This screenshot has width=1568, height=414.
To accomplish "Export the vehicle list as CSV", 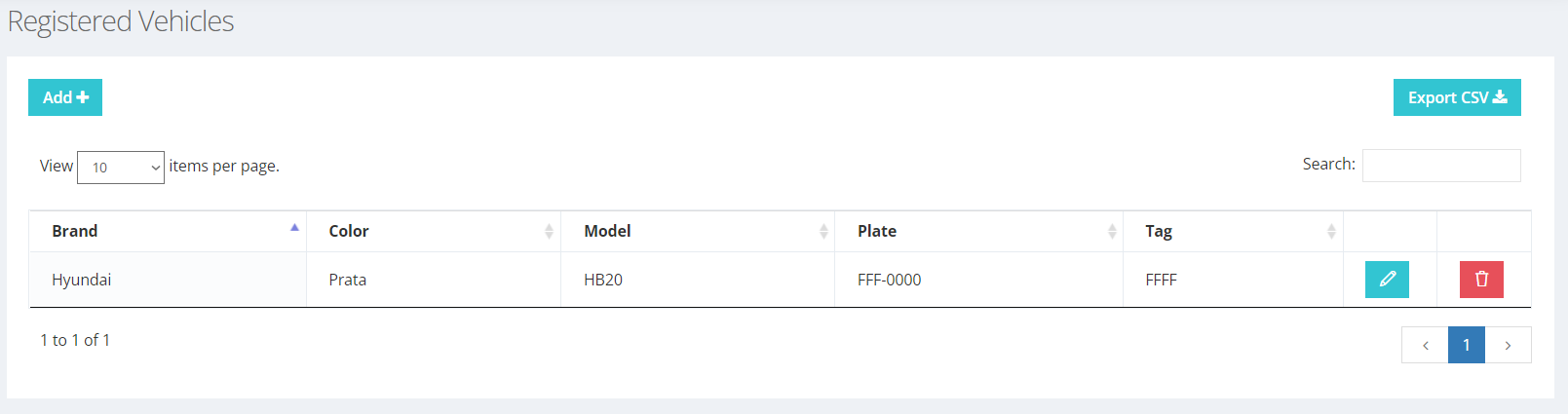I will 1457,97.
